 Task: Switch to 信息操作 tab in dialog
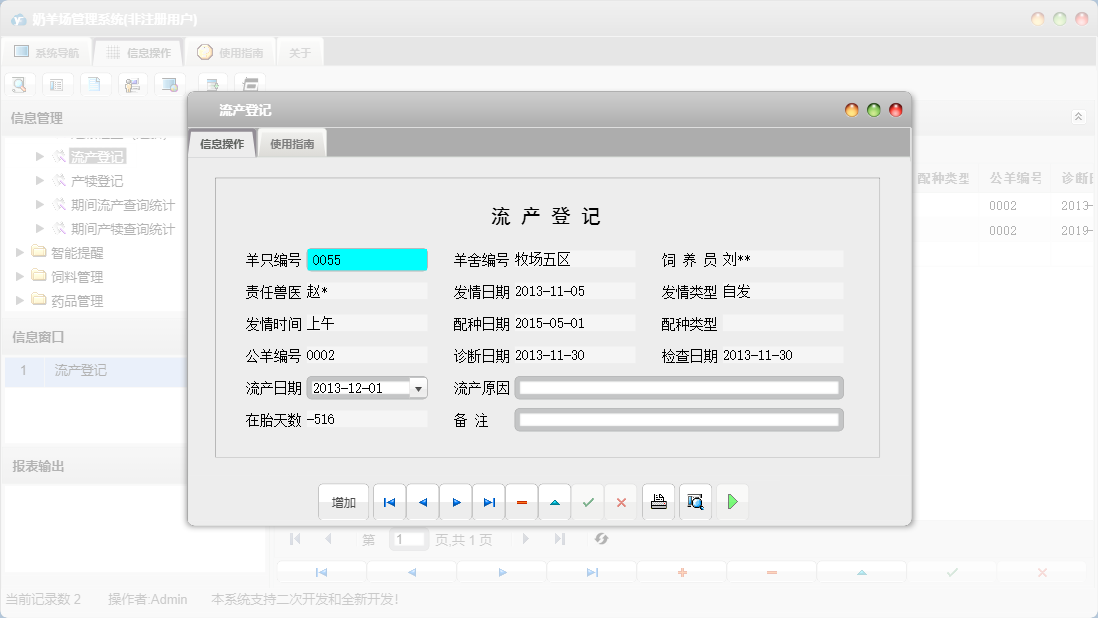pyautogui.click(x=222, y=143)
